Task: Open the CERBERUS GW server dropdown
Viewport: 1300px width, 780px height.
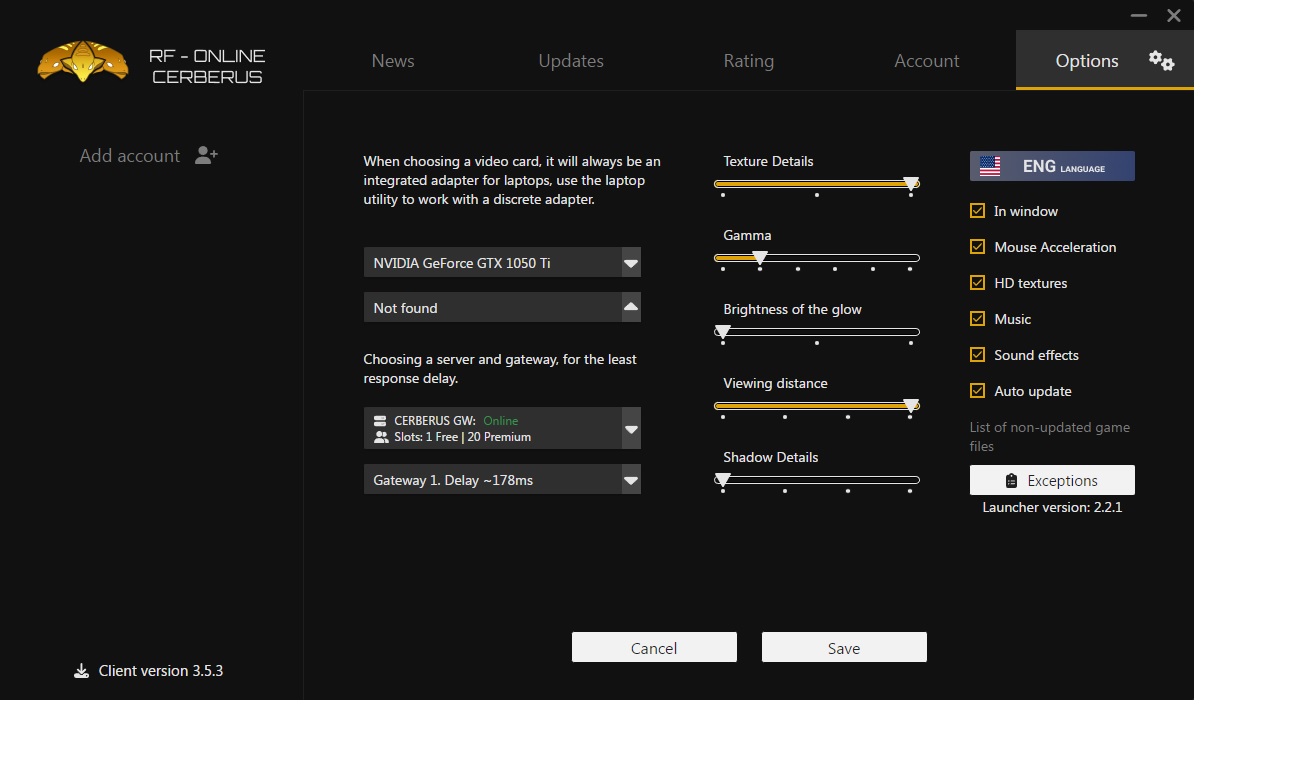Action: [x=631, y=429]
